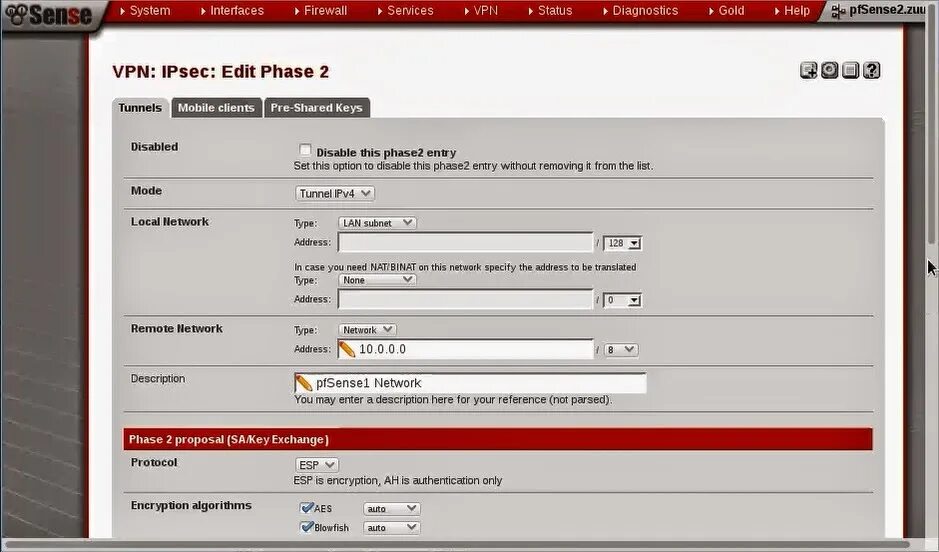The image size is (939, 552).
Task: Switch to Pre-Shared Keys tab
Action: click(317, 108)
